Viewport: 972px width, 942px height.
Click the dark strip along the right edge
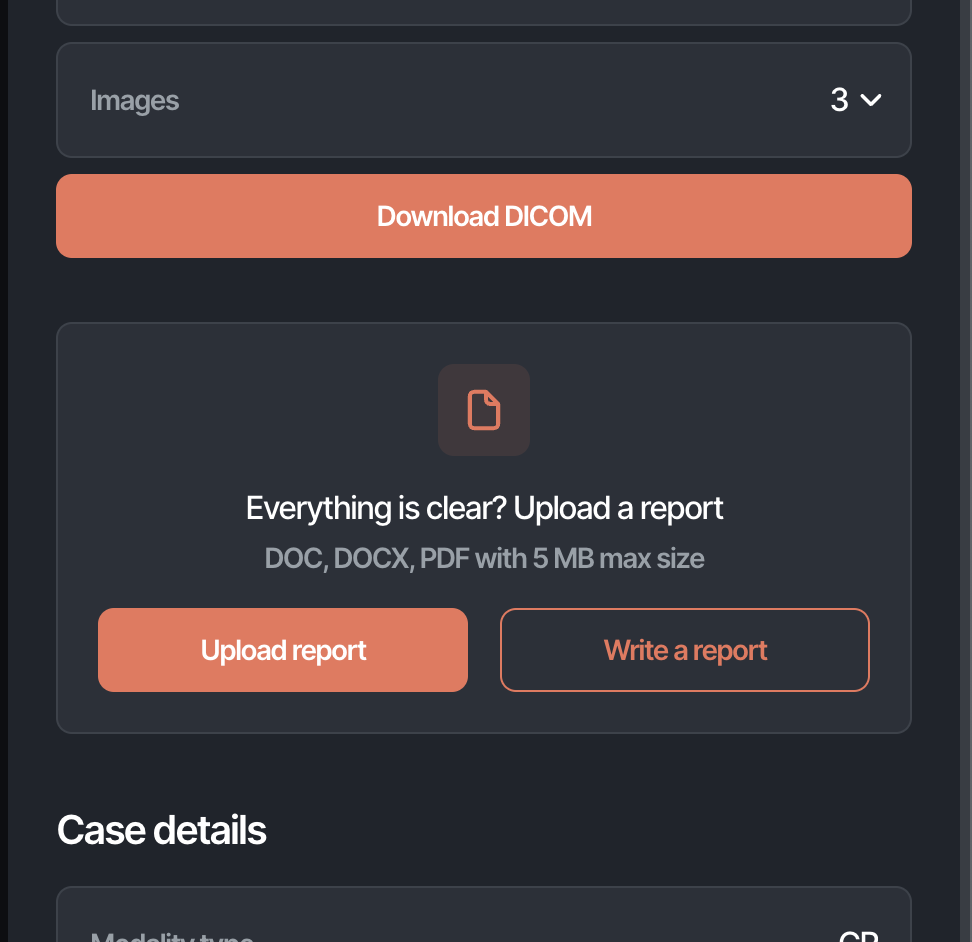click(966, 471)
